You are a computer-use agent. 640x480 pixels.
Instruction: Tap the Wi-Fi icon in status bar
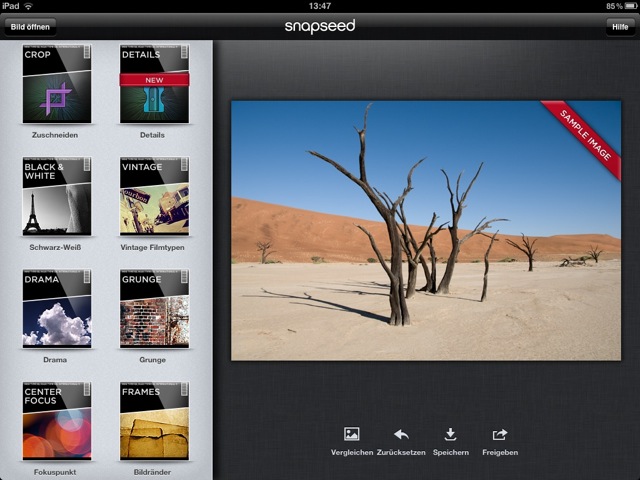[28, 6]
